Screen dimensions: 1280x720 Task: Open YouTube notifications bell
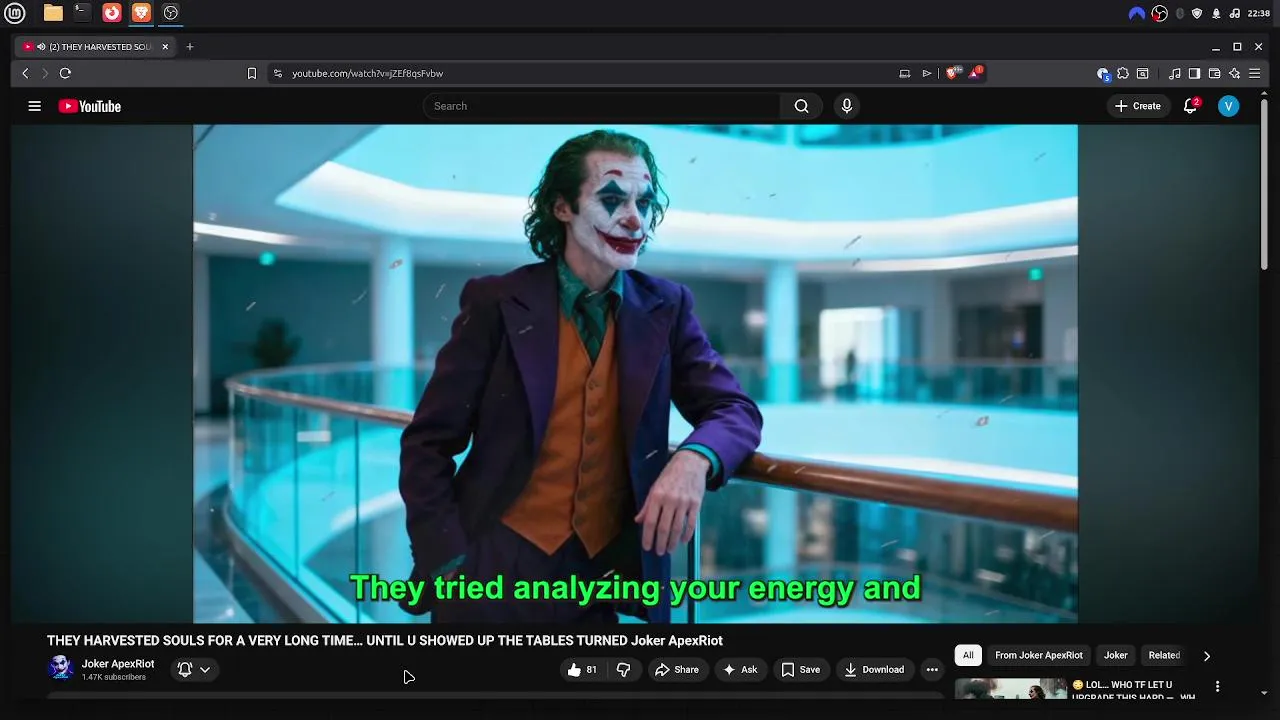1190,106
